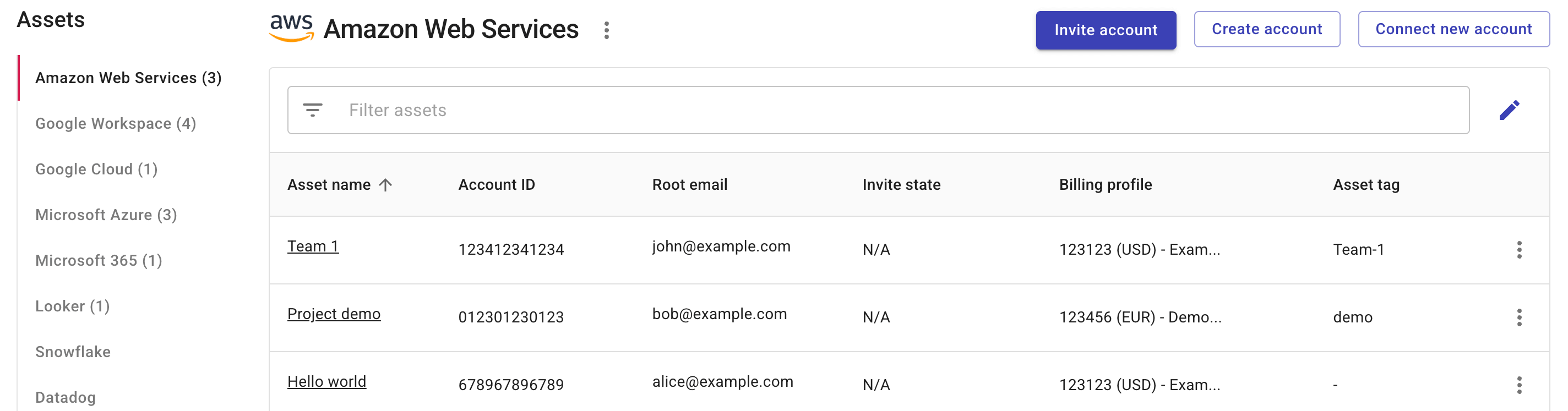This screenshot has height=411, width=1568.
Task: Select Google Workspace in the sidebar
Action: (115, 123)
